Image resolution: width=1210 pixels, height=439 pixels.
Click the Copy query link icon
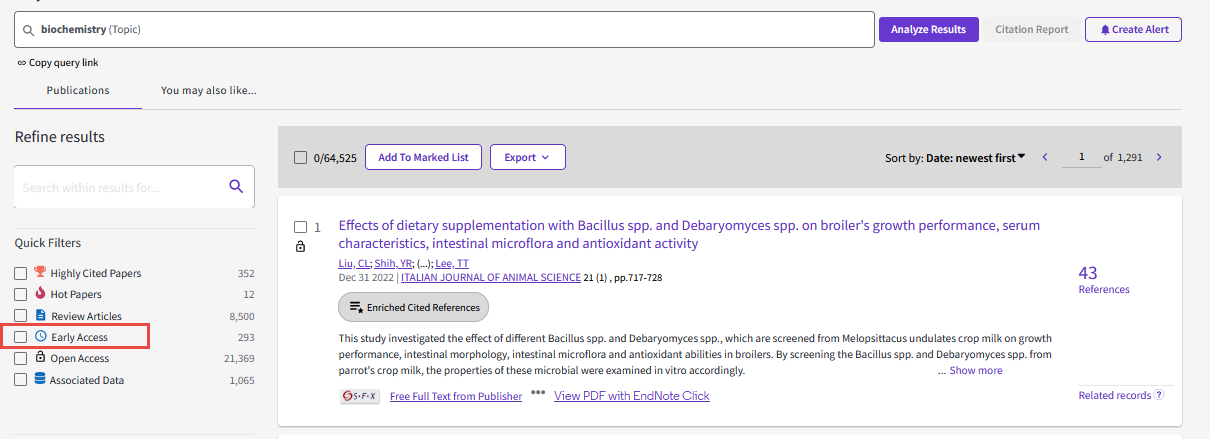click(21, 63)
